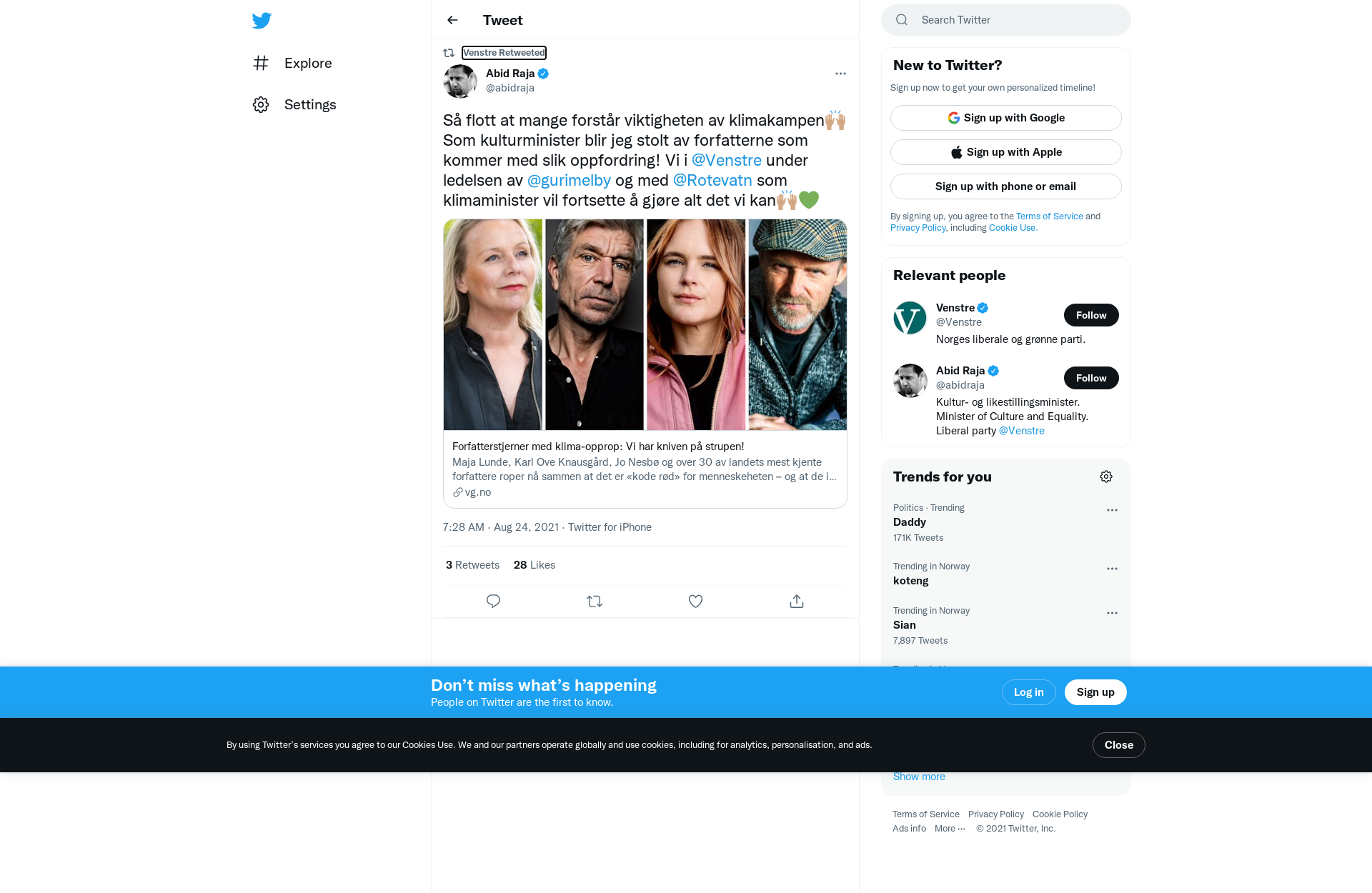Click the search magnifier icon
The width and height of the screenshot is (1372, 893).
click(902, 20)
